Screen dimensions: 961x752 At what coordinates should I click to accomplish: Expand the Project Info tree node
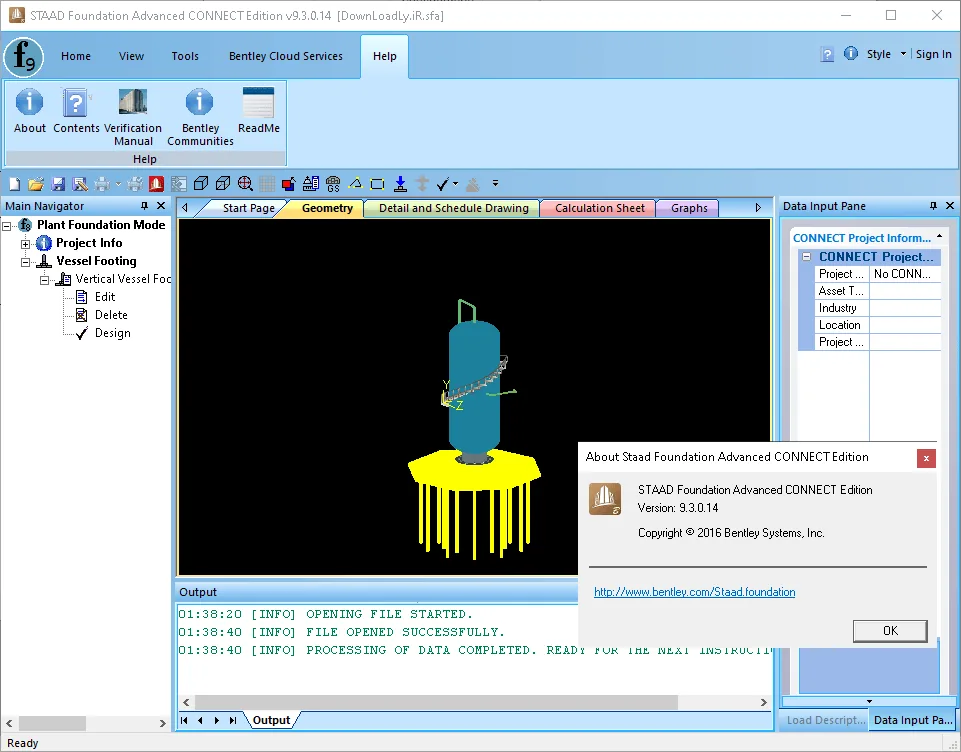[25, 244]
